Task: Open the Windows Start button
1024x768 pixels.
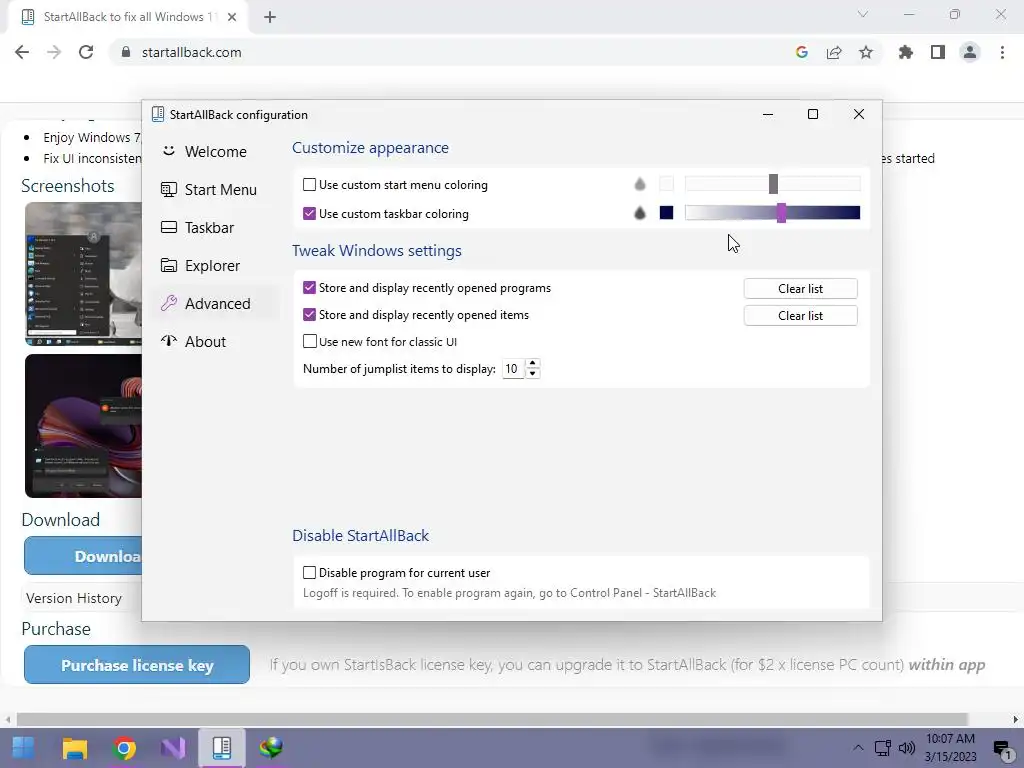Action: point(23,747)
